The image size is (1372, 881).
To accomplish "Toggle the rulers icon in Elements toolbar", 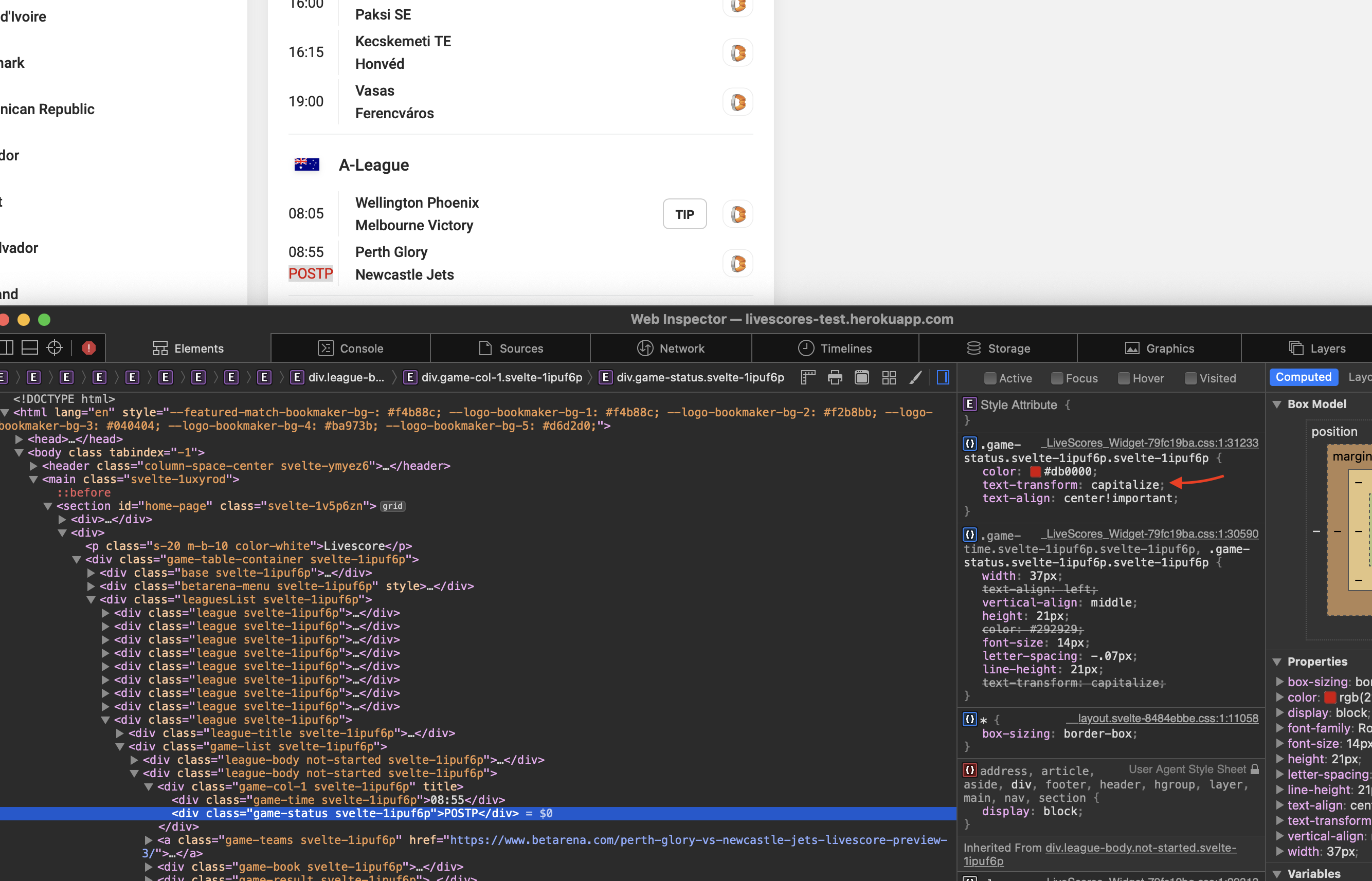I will click(808, 377).
